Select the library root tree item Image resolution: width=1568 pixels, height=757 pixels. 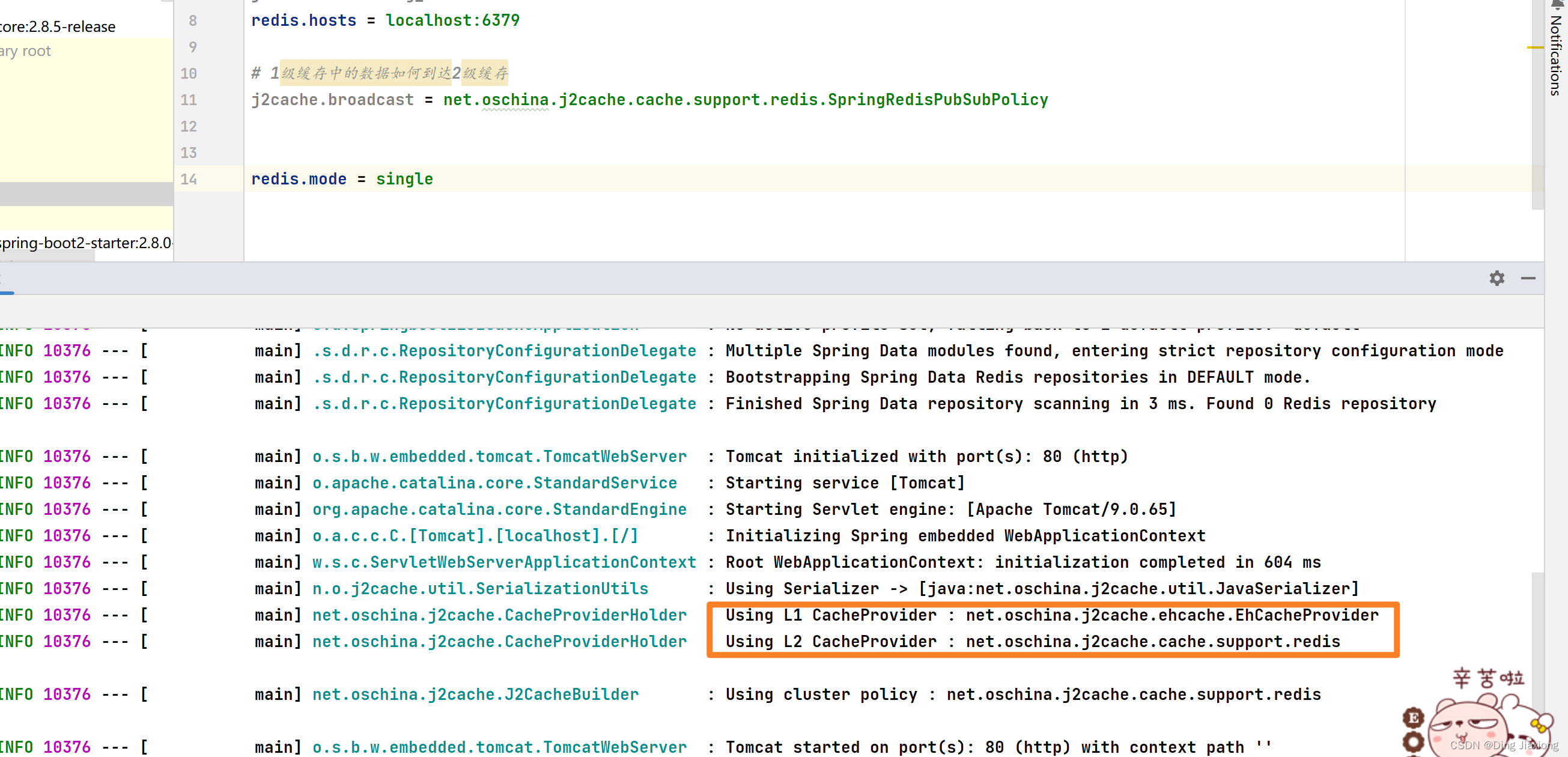26,51
